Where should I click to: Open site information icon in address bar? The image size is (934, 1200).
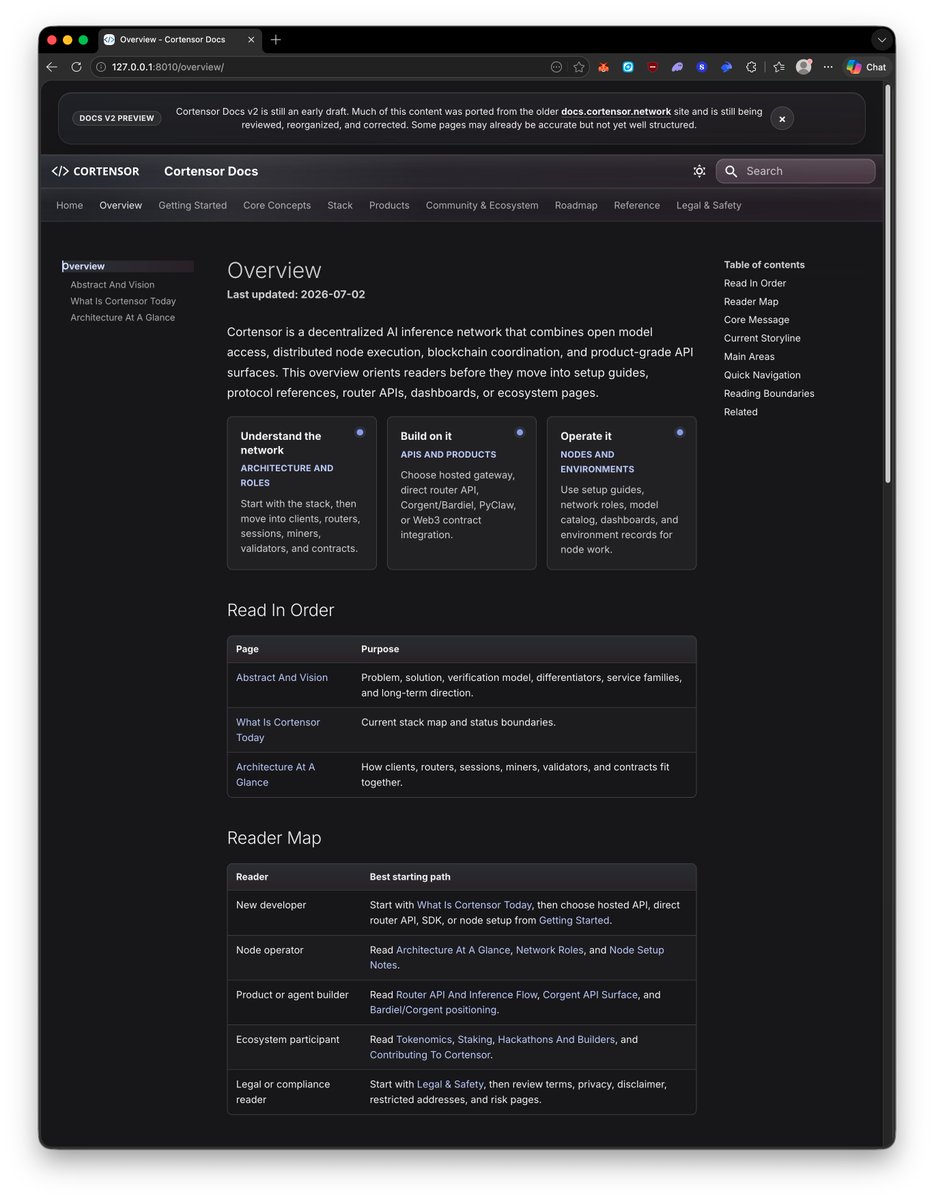(101, 67)
